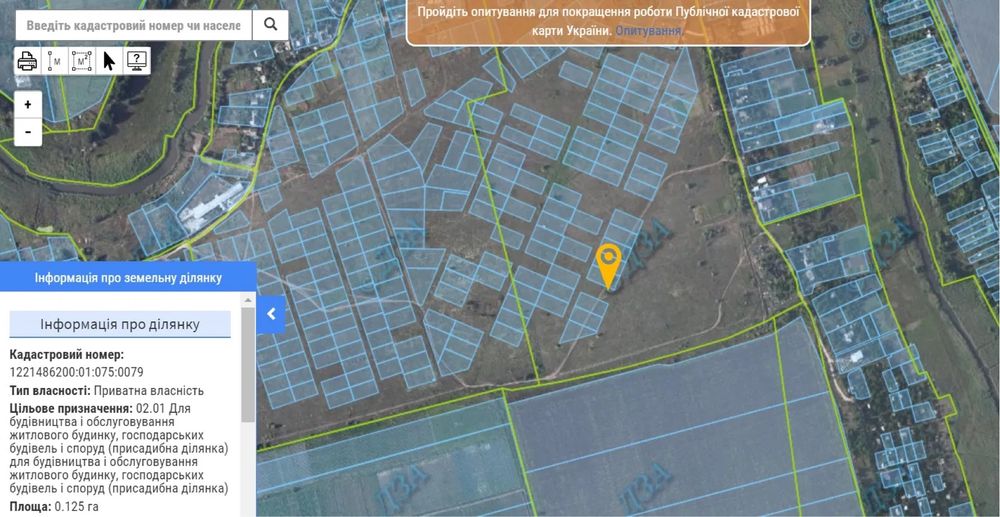Zoom out with the minus button
This screenshot has height=517, width=1000.
click(x=28, y=132)
